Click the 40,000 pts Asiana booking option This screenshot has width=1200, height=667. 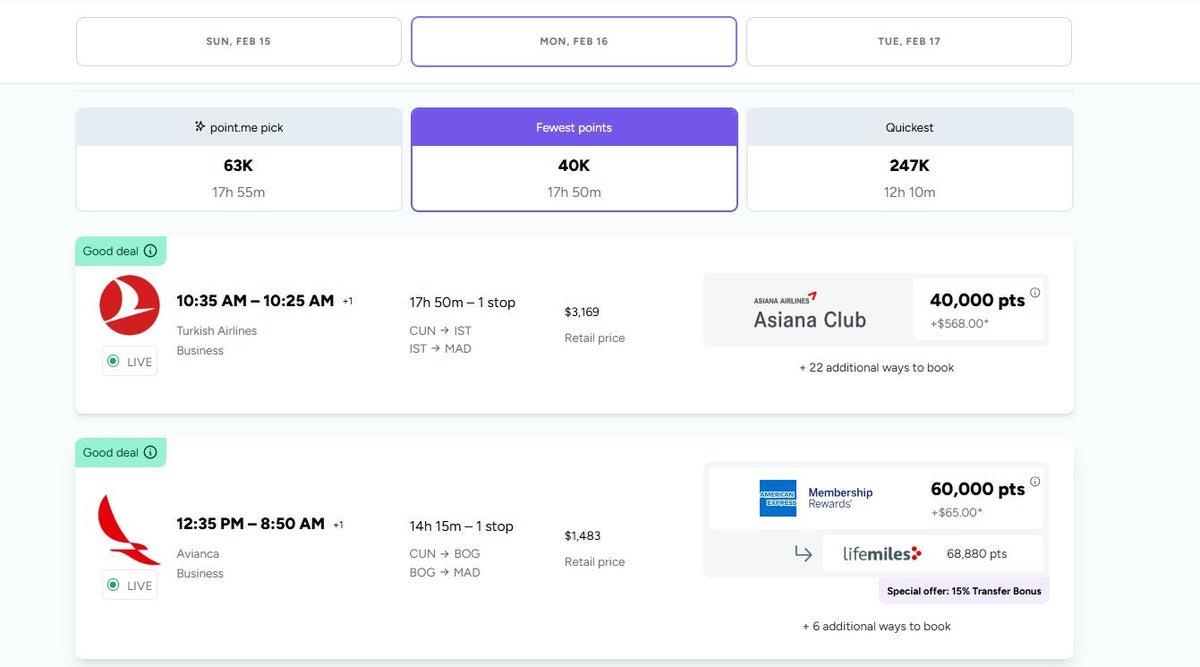[977, 308]
